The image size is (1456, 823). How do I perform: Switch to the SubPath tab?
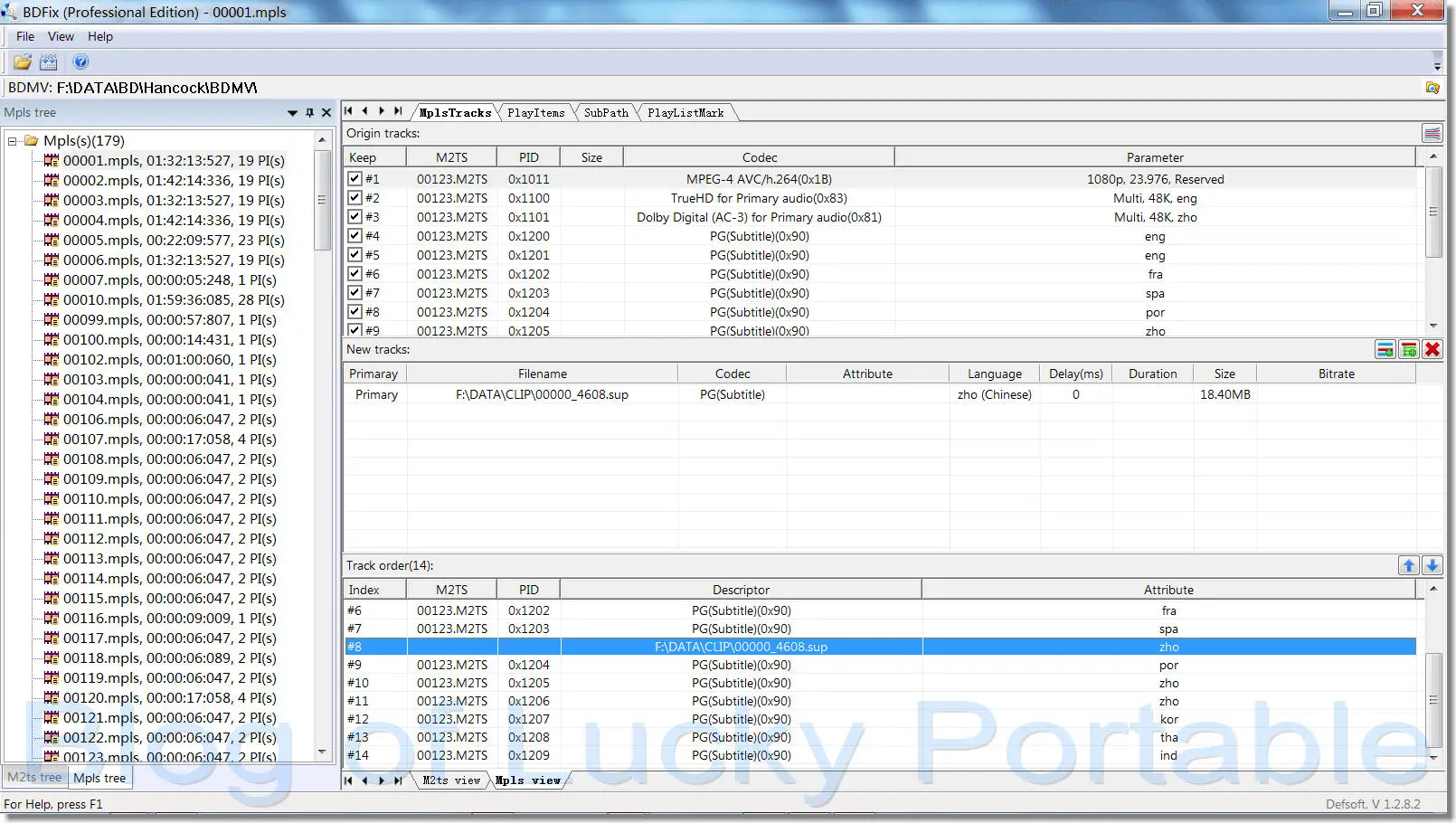[606, 113]
